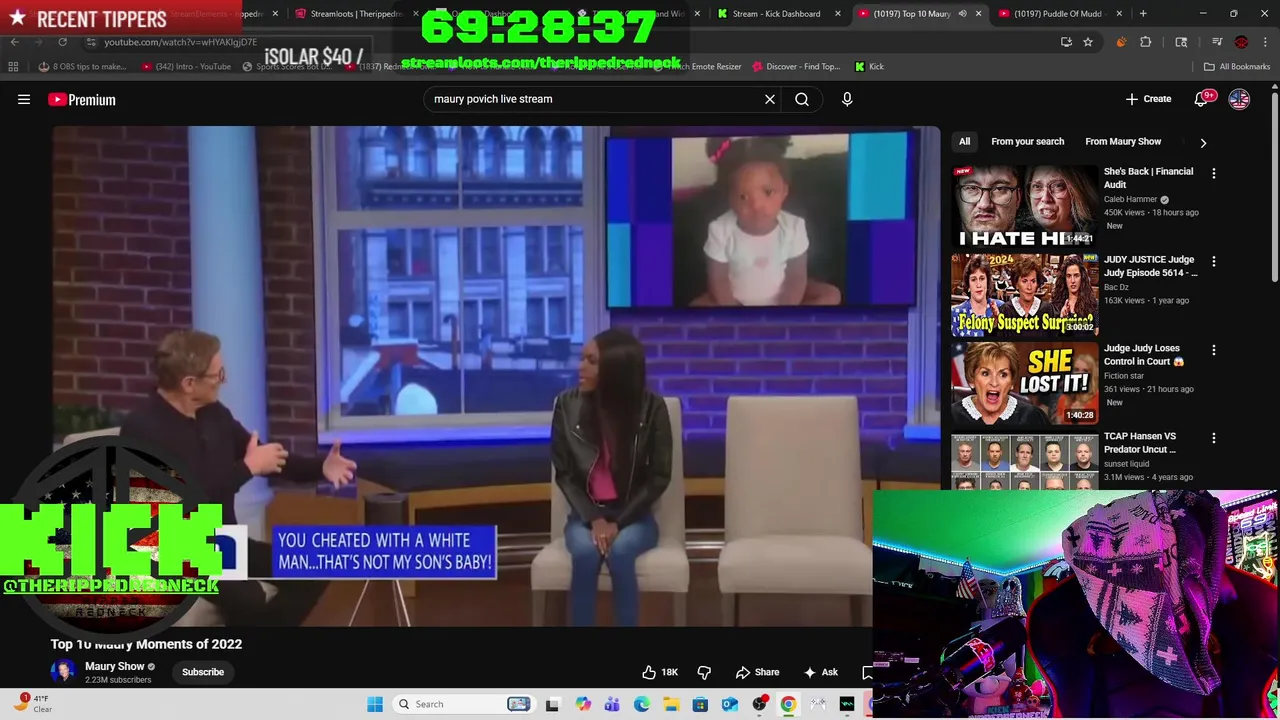Click the video title Top 10 Maury Moments
Image resolution: width=1280 pixels, height=720 pixels.
[x=147, y=644]
